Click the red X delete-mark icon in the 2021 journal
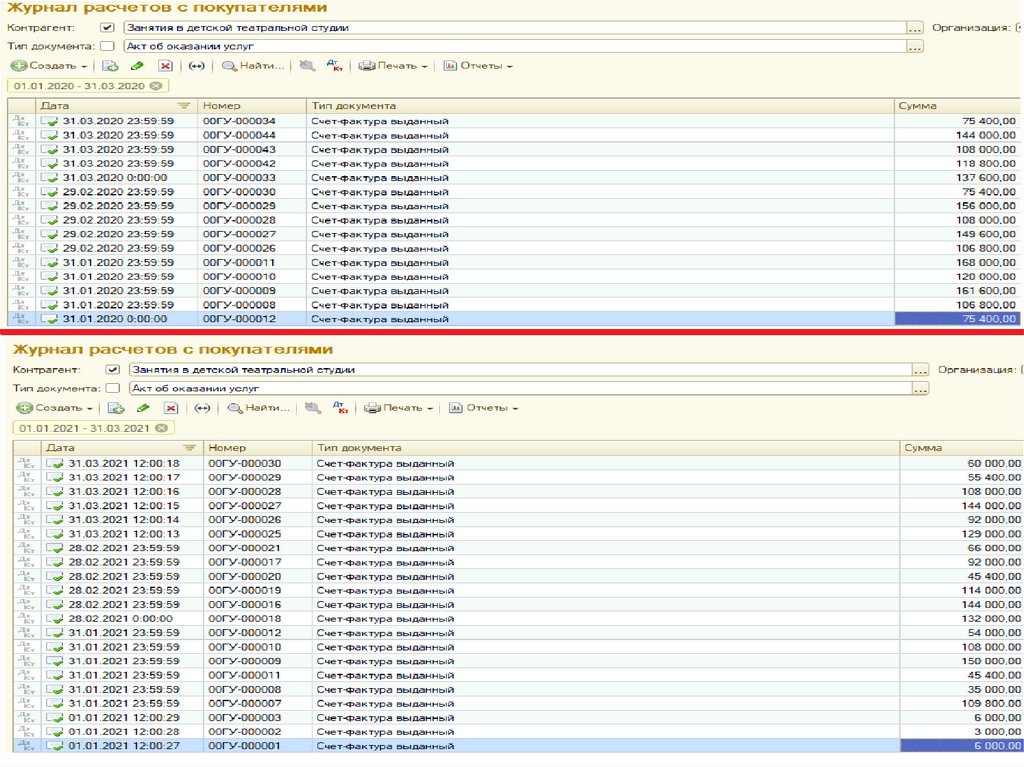This screenshot has width=1024, height=767. [x=171, y=408]
